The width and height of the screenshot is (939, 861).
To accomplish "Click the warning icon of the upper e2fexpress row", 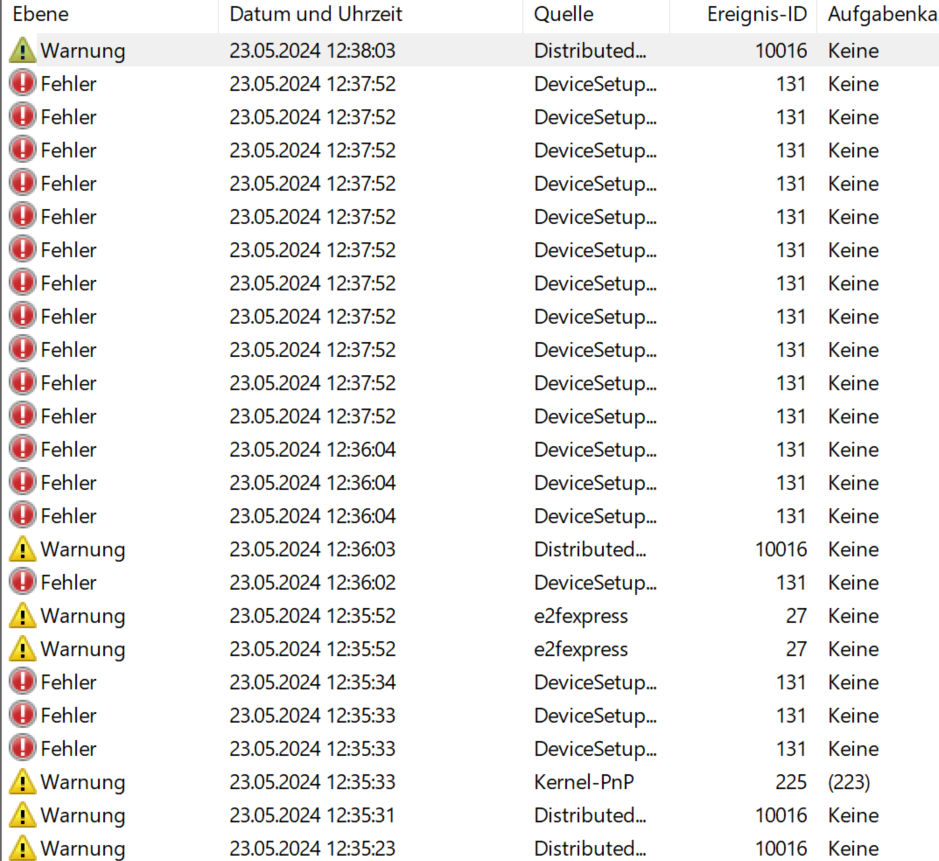I will (22, 616).
